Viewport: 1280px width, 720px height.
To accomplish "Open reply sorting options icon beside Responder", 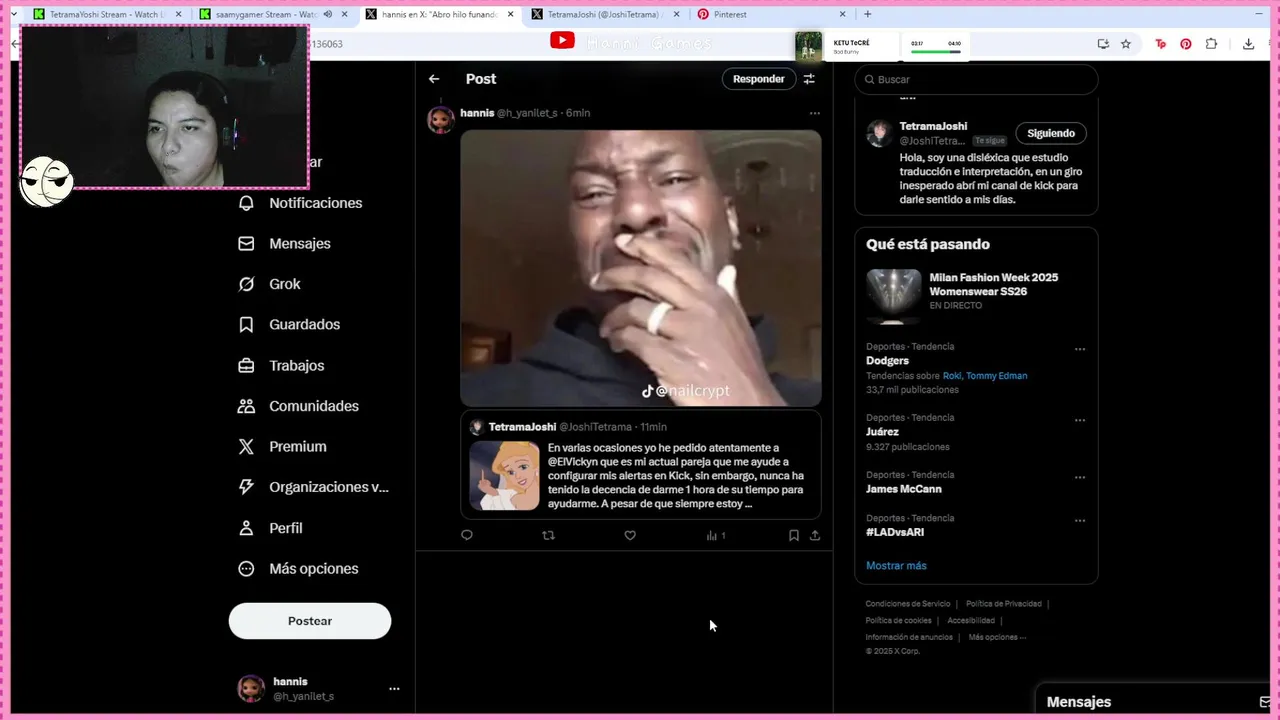I will click(x=809, y=79).
